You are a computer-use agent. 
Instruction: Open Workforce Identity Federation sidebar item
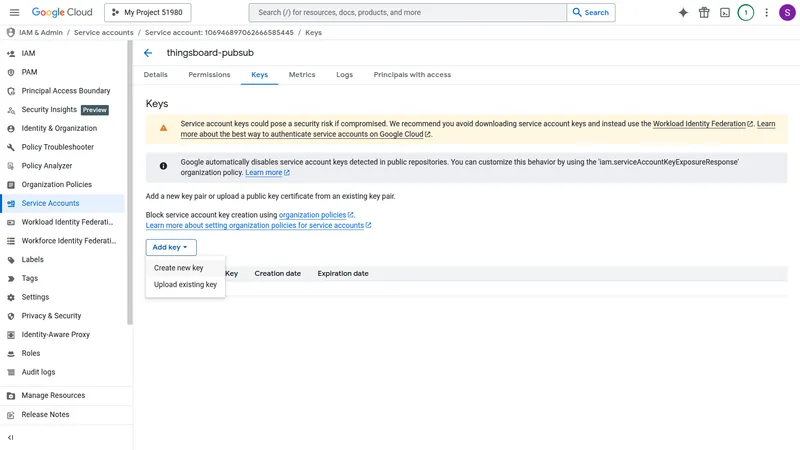(x=62, y=241)
